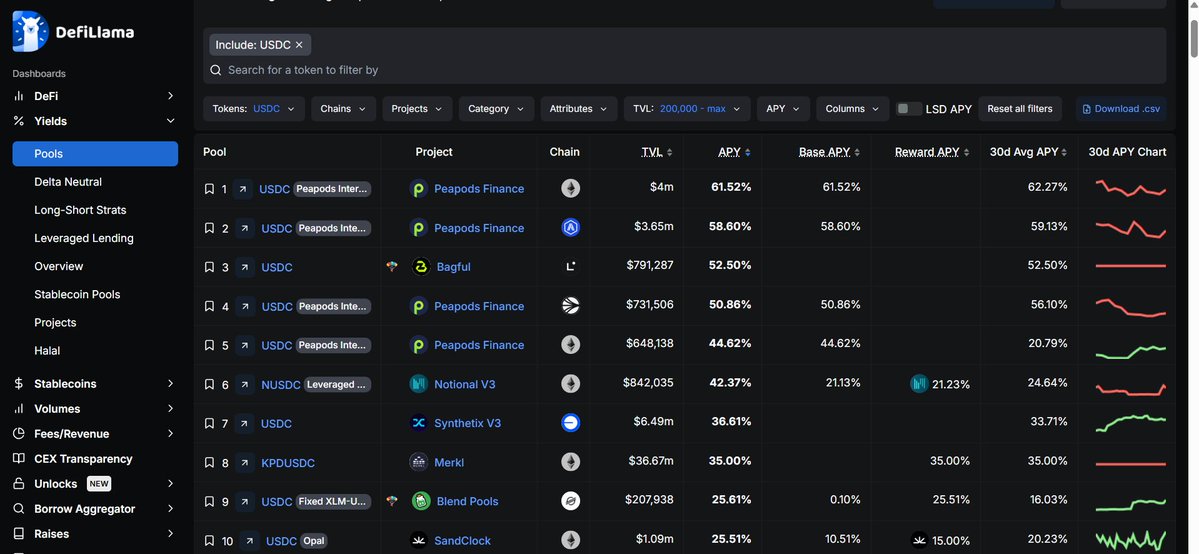Screen dimensions: 1199x554
Task: Bookmark pool row 10 SandClock
Action: pos(210,541)
